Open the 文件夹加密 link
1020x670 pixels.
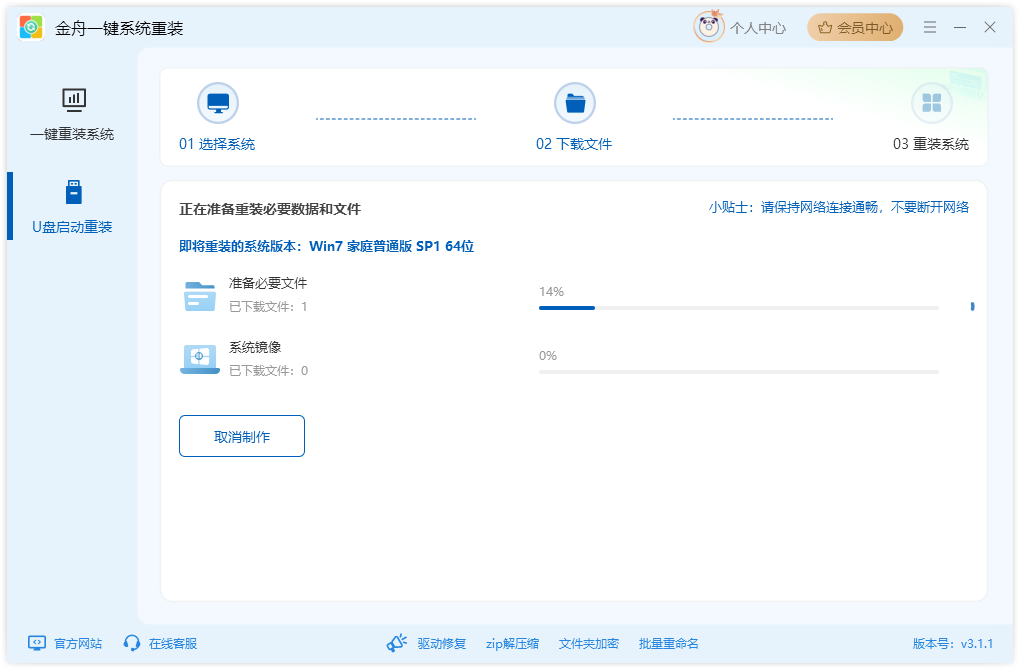point(589,643)
